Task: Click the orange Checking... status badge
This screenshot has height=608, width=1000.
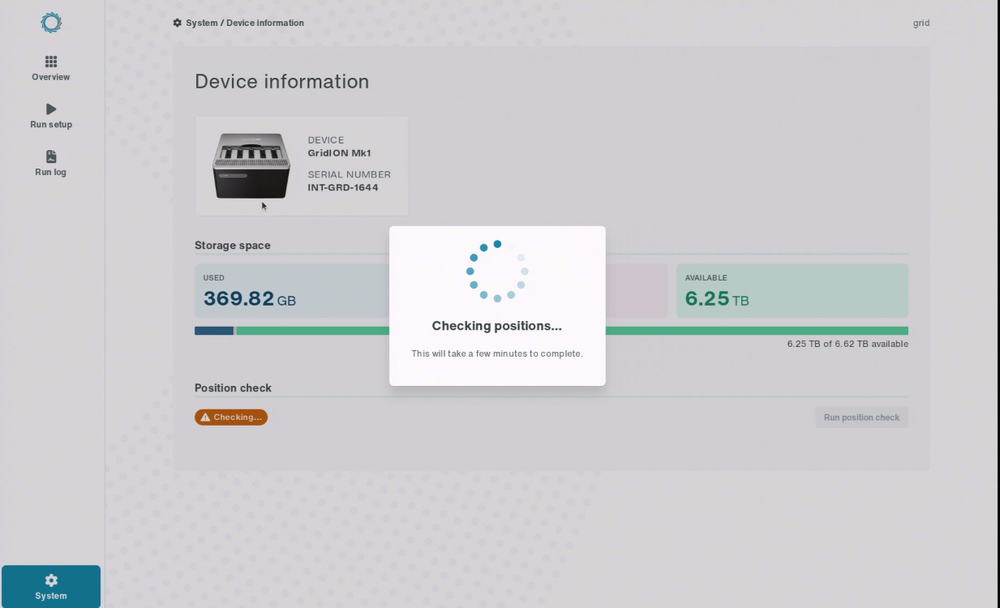Action: 231,417
